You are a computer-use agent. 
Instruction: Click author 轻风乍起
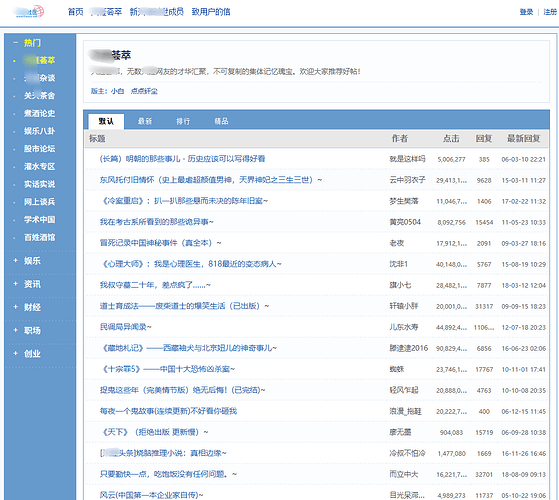pyautogui.click(x=404, y=390)
